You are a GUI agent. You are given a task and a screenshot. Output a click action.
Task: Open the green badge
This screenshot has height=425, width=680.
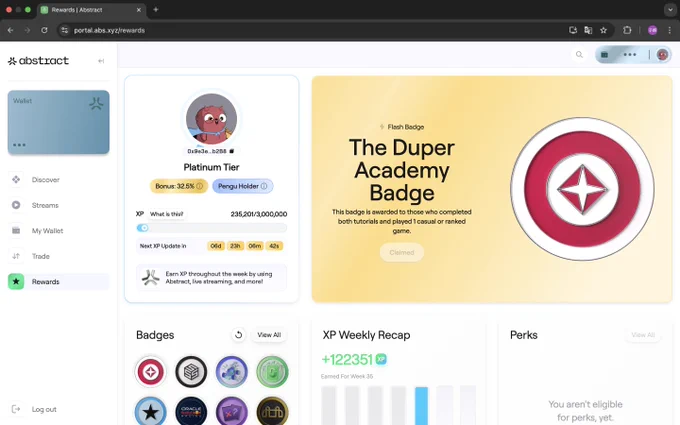(272, 372)
